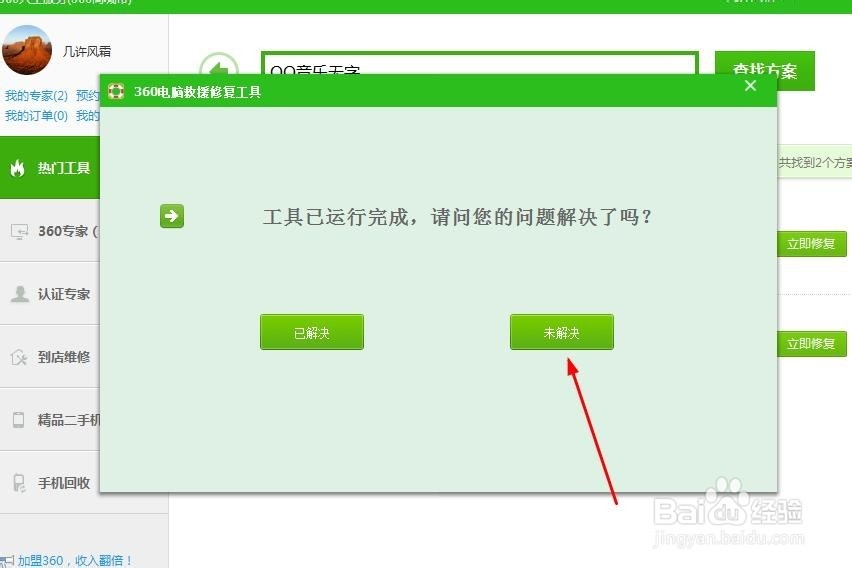Open the 加盟360，收入翻倍 link
This screenshot has width=852, height=568.
pyautogui.click(x=75, y=560)
